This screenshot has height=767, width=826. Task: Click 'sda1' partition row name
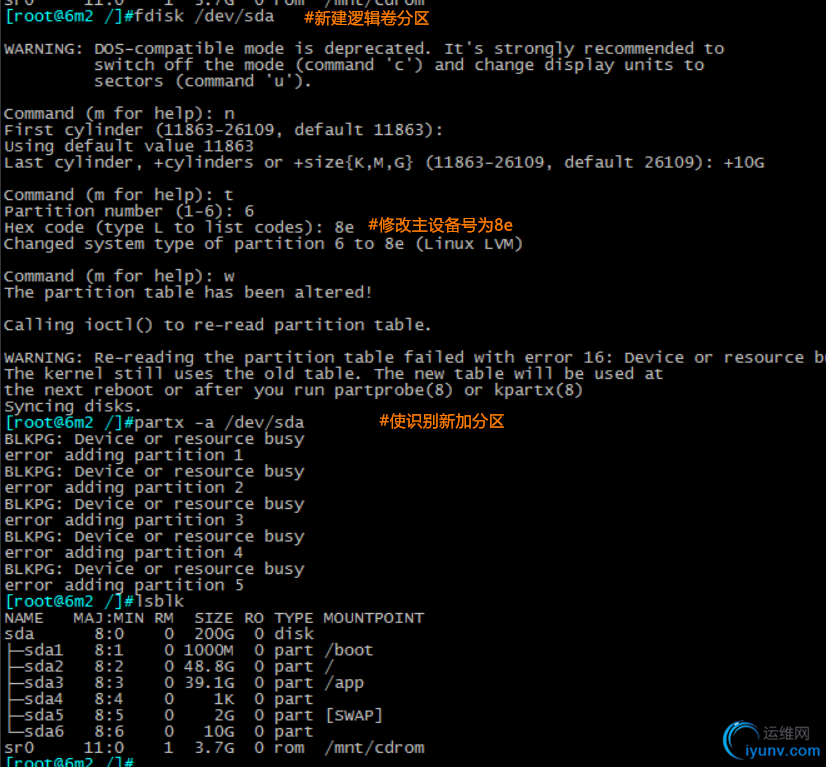coord(44,650)
